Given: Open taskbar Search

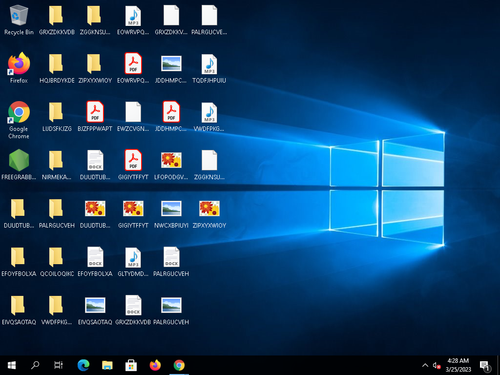Looking at the screenshot, I should click(35, 365).
